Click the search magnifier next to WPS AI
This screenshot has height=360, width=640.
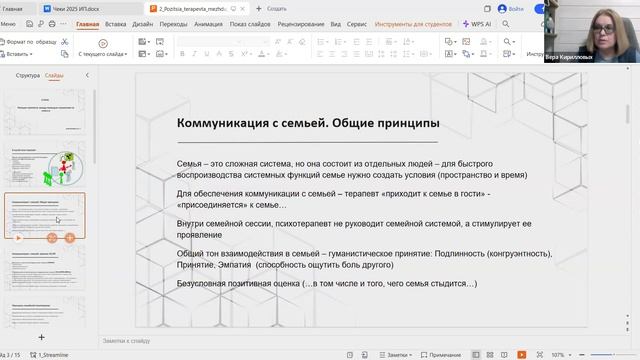(506, 24)
